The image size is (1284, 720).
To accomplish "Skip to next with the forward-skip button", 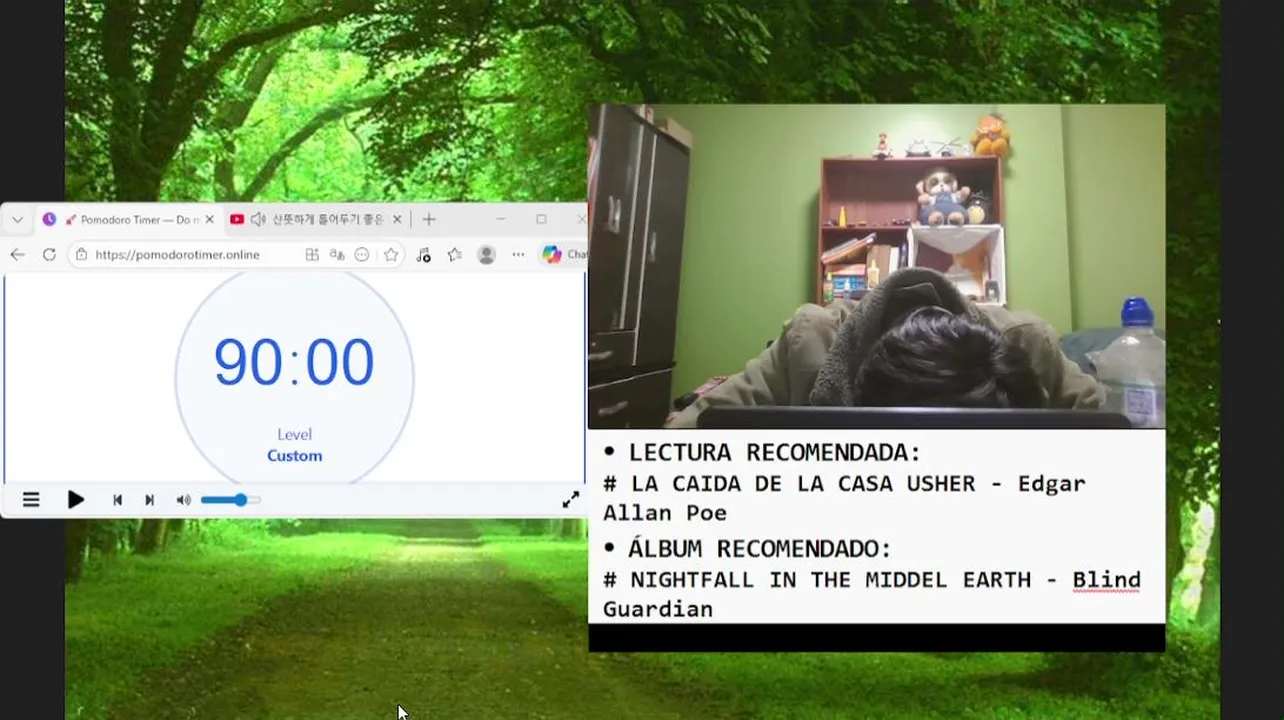I will point(149,500).
